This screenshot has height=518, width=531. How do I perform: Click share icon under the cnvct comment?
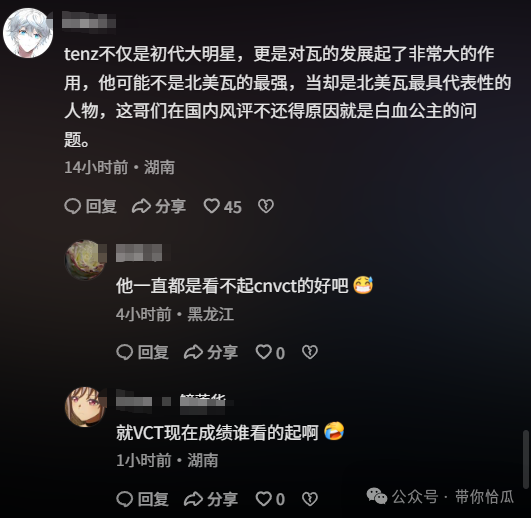coord(193,352)
